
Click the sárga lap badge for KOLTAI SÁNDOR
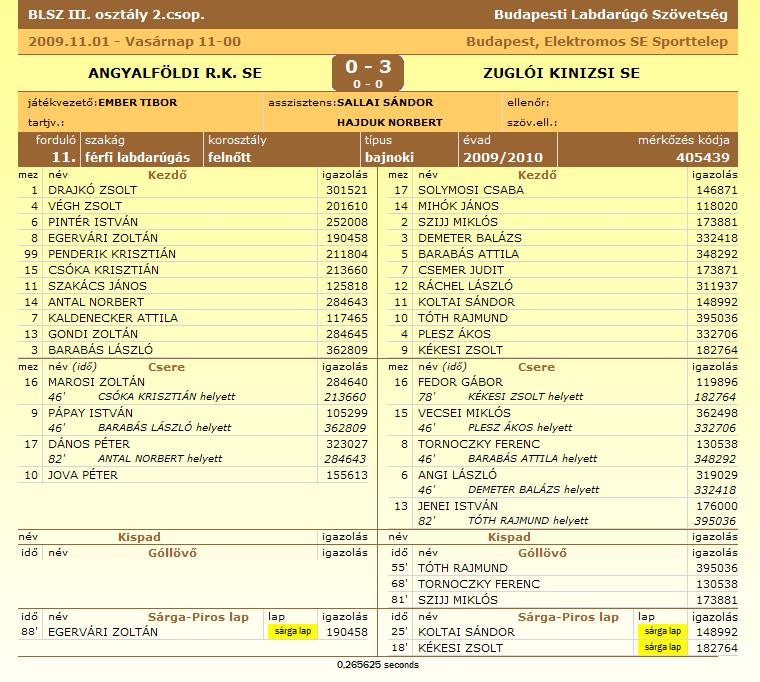(663, 632)
